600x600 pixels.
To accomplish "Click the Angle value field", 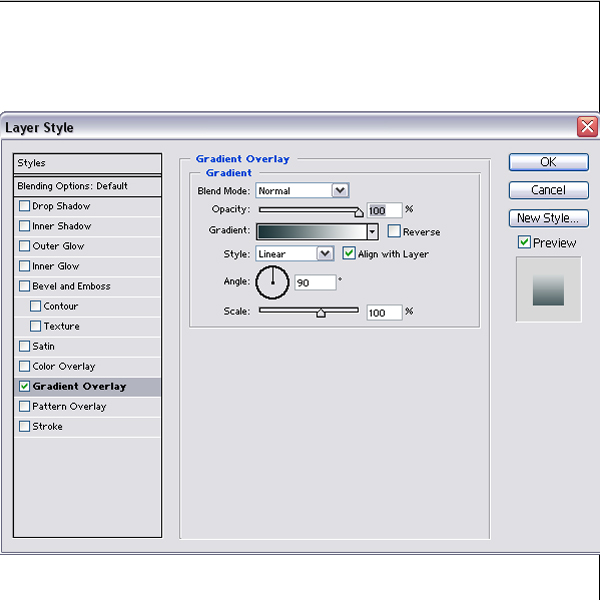I will point(315,282).
